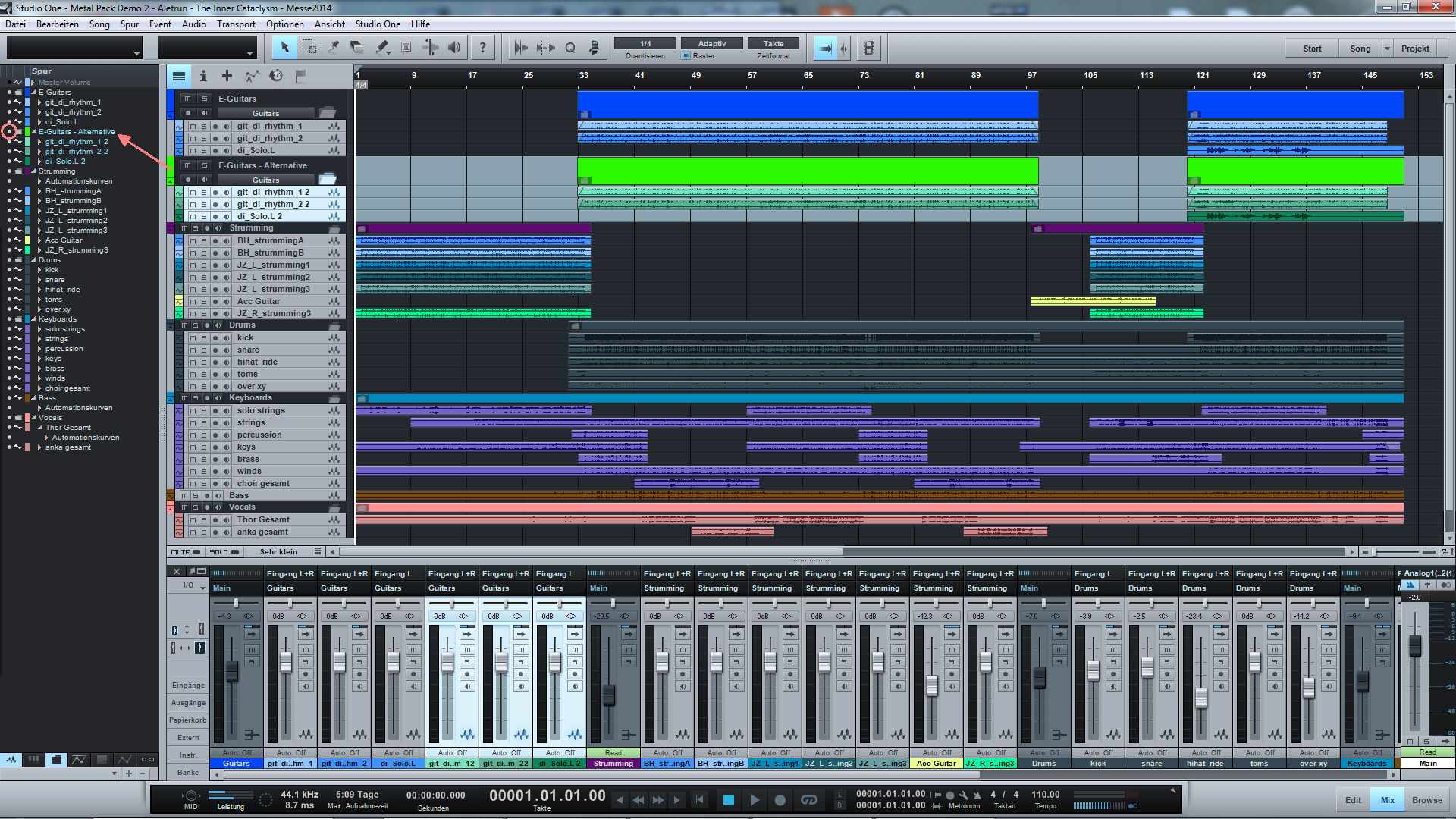This screenshot has height=819, width=1456.
Task: Expand the Strumming folder in track list
Action: click(33, 171)
